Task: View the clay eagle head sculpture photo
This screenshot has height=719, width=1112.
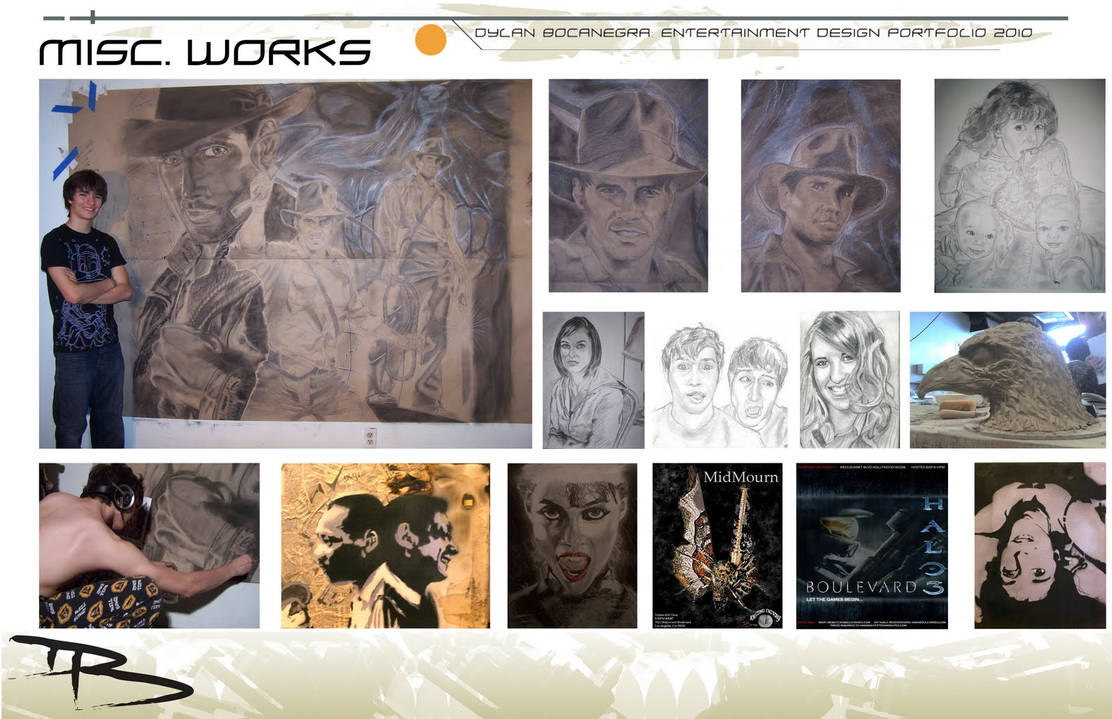Action: tap(1007, 380)
